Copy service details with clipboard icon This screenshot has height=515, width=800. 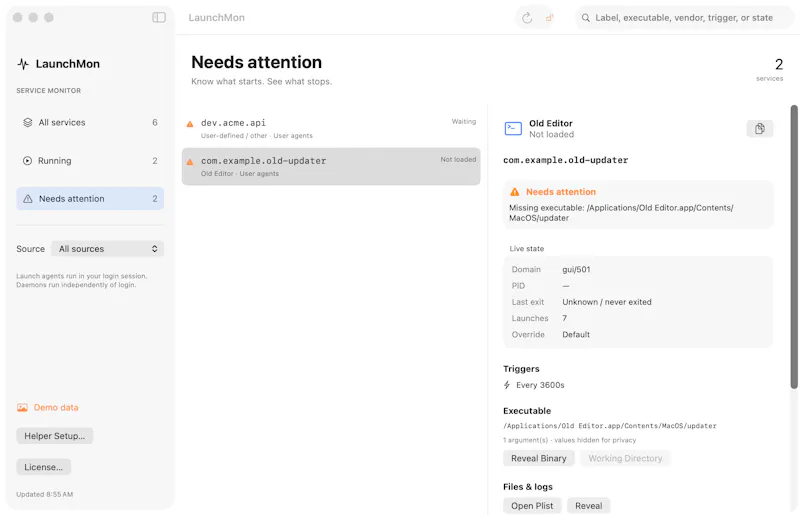(760, 129)
